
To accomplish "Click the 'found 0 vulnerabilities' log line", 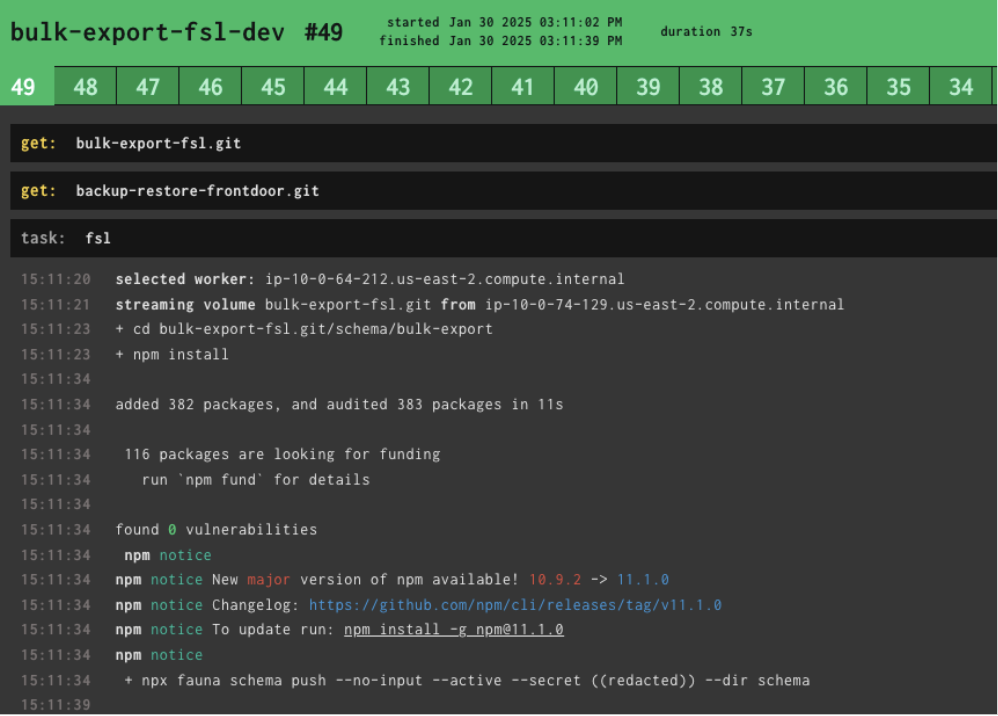I will pyautogui.click(x=216, y=530).
